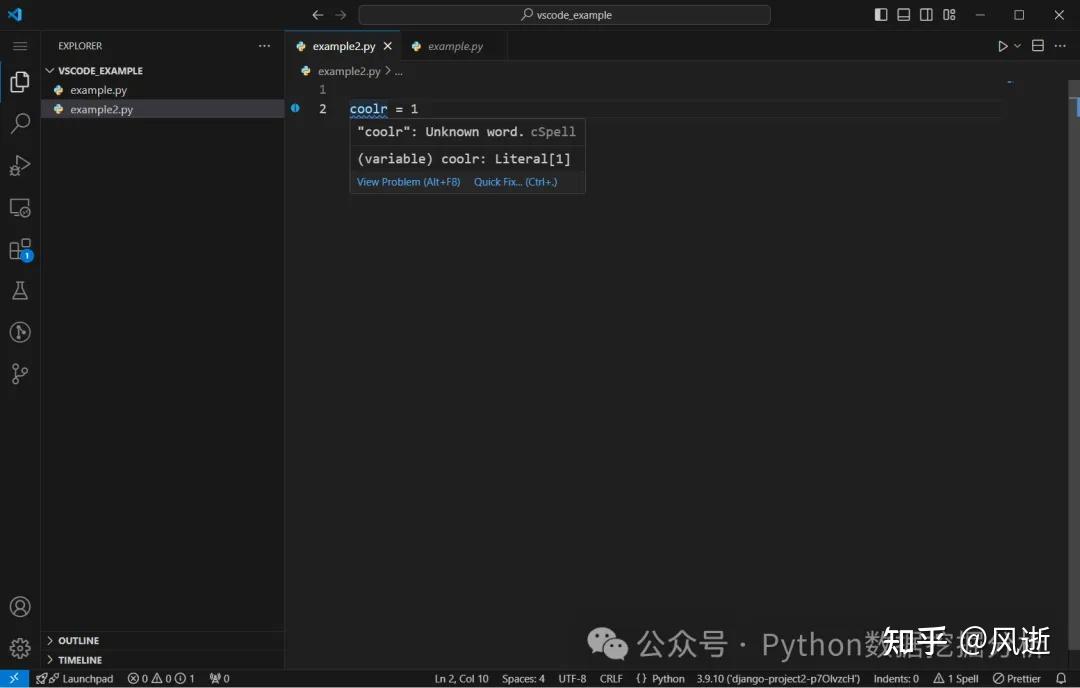The image size is (1080, 688).
Task: Select example.py in the Explorer
Action: point(98,90)
